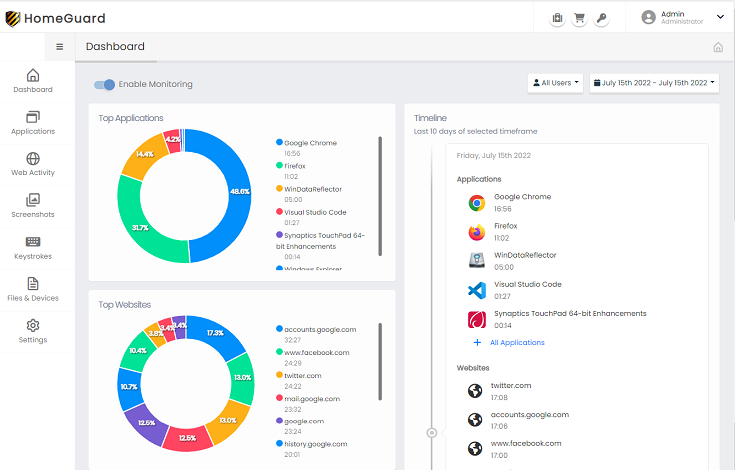Click the home breadcrumb icon
735x470 pixels.
click(x=718, y=47)
